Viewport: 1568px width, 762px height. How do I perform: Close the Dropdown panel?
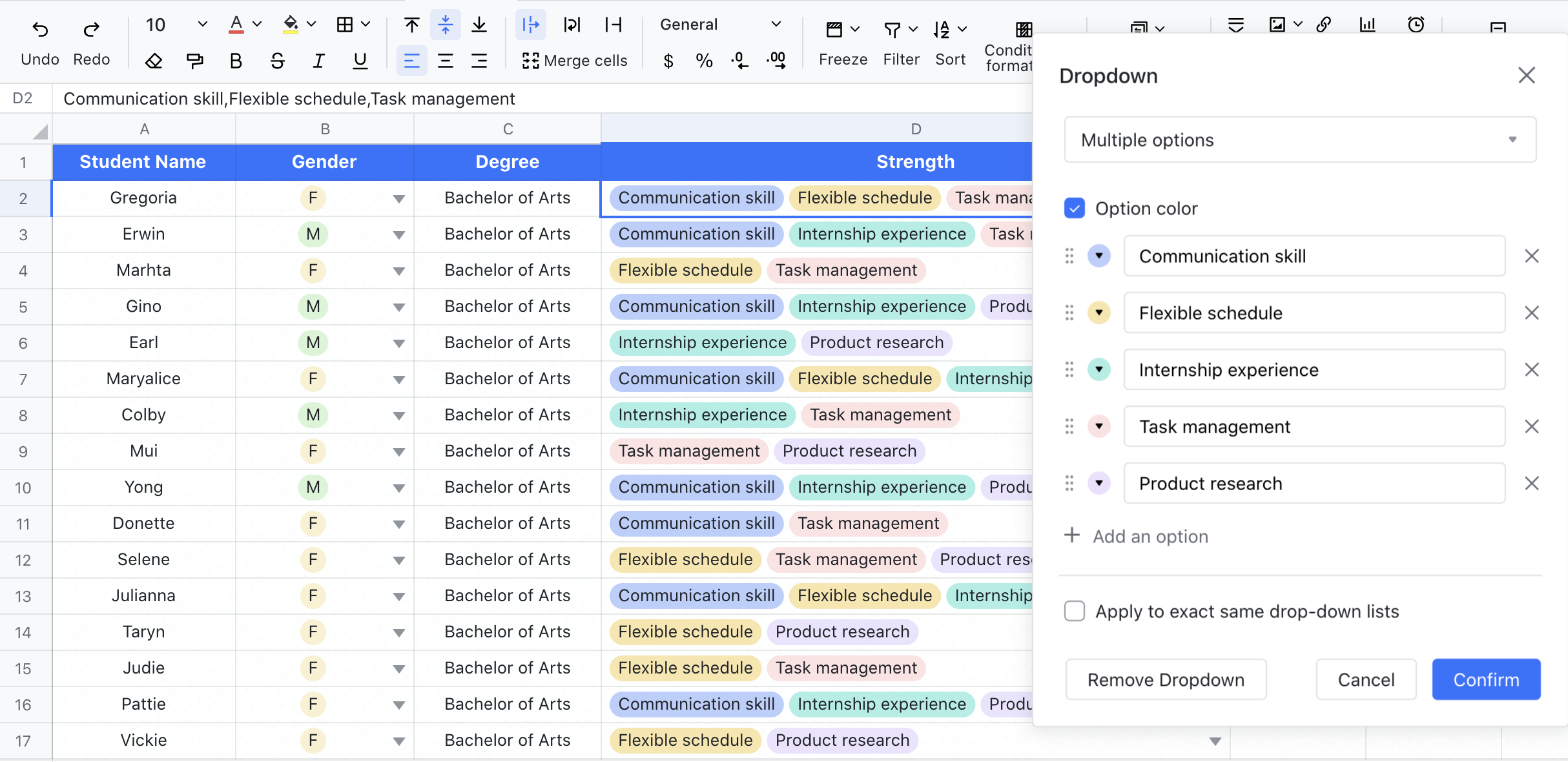pyautogui.click(x=1526, y=76)
